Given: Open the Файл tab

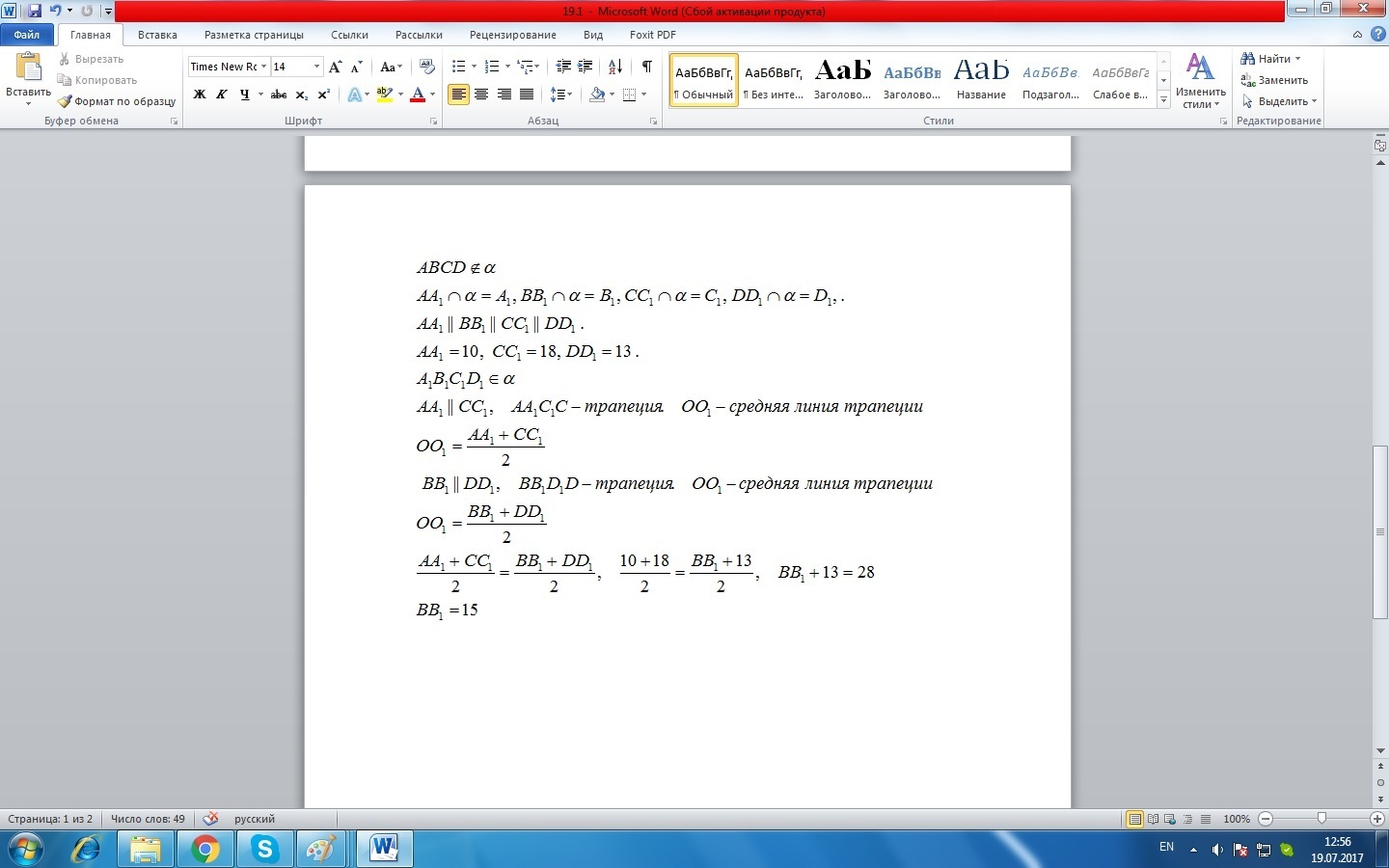Looking at the screenshot, I should 27,35.
